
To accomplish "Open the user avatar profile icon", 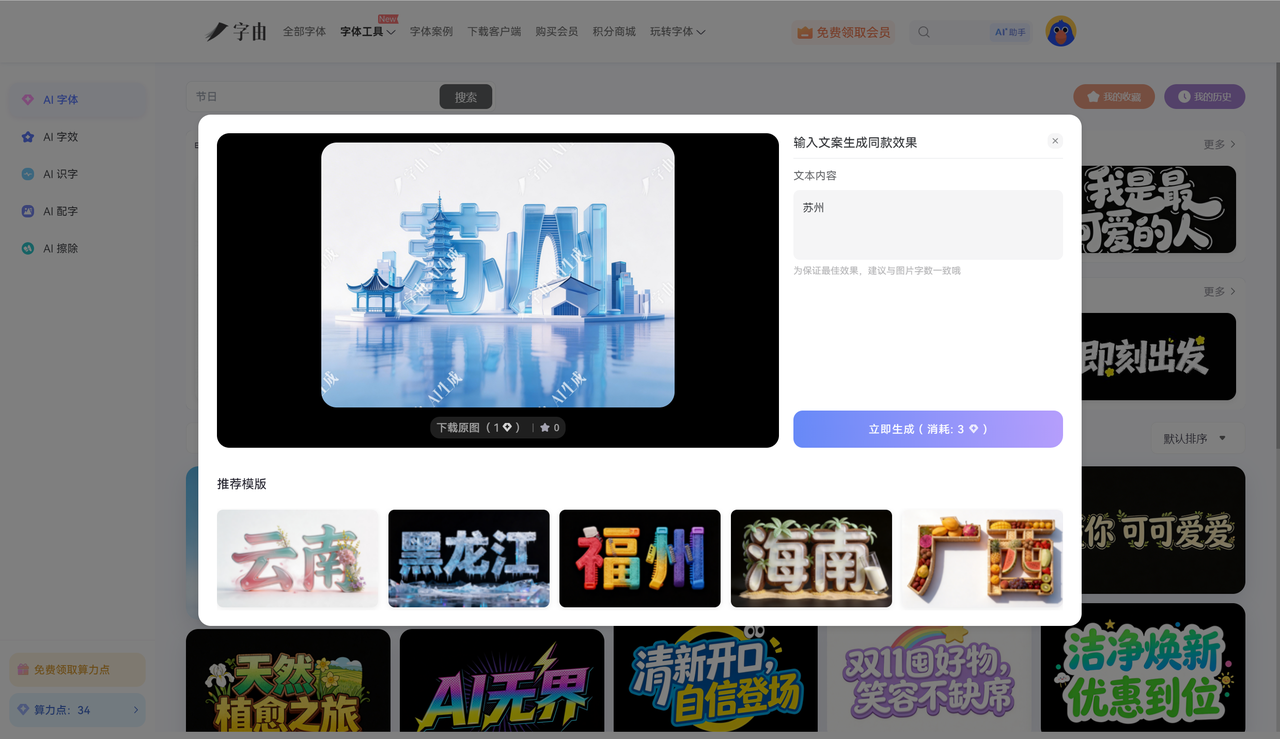I will point(1060,31).
